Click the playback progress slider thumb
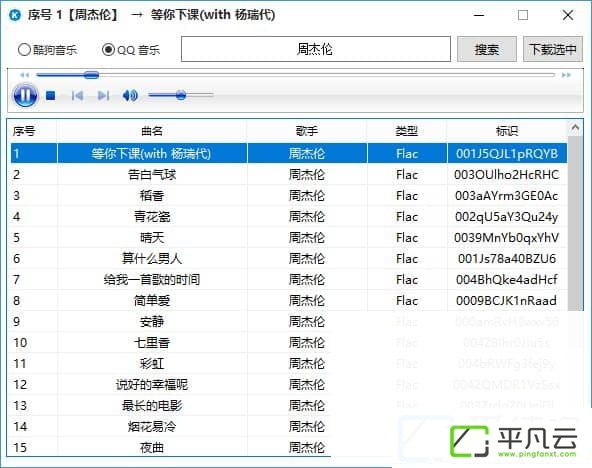592x468 pixels. (91, 75)
